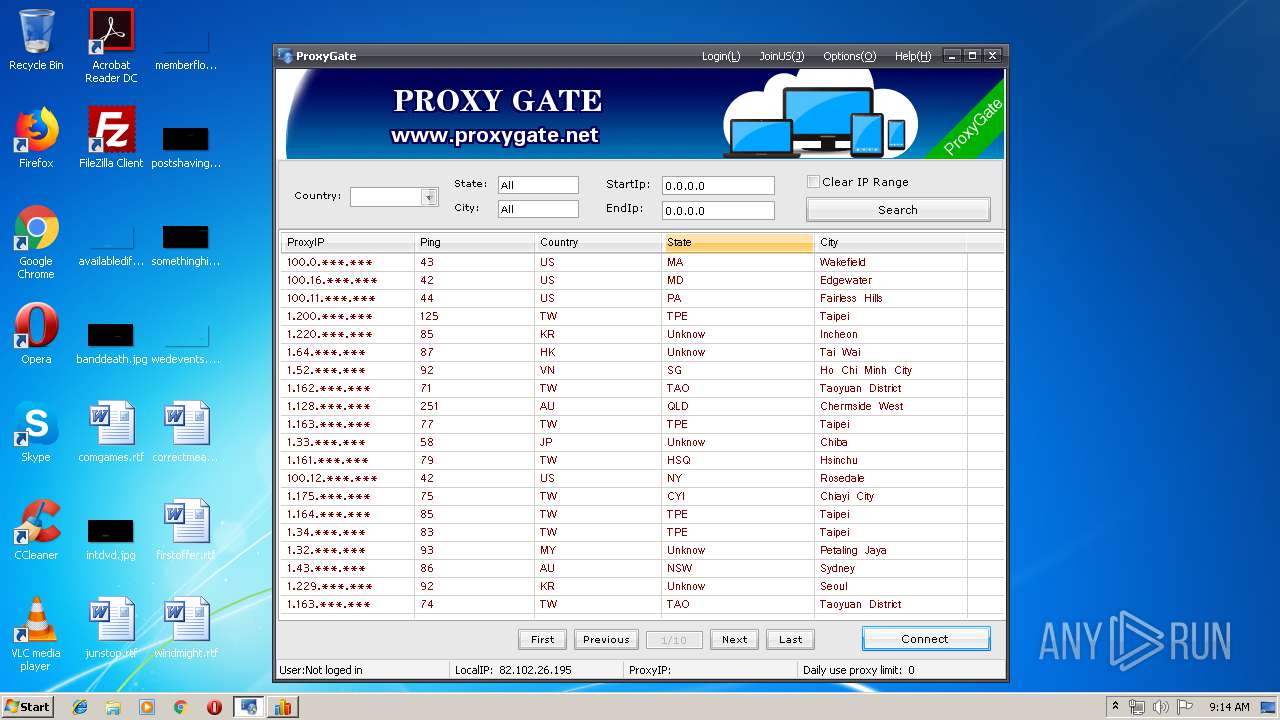Launch Skype desktop icon
The height and width of the screenshot is (720, 1280).
pos(36,432)
